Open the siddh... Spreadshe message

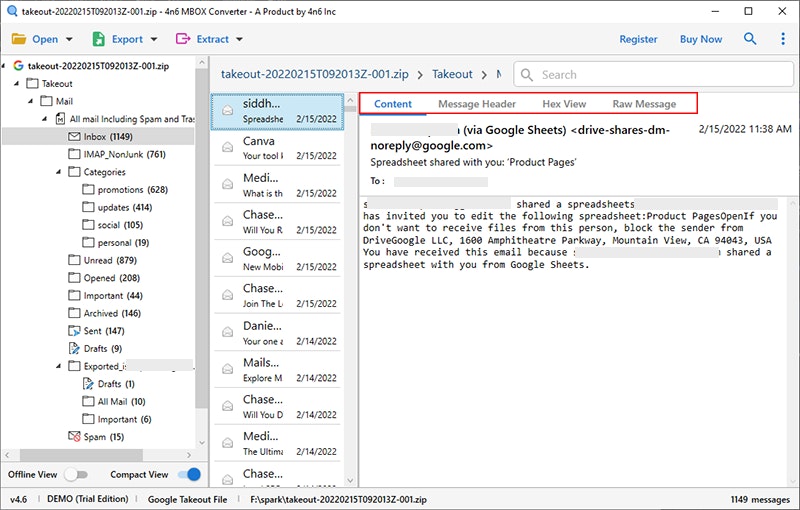coord(277,111)
